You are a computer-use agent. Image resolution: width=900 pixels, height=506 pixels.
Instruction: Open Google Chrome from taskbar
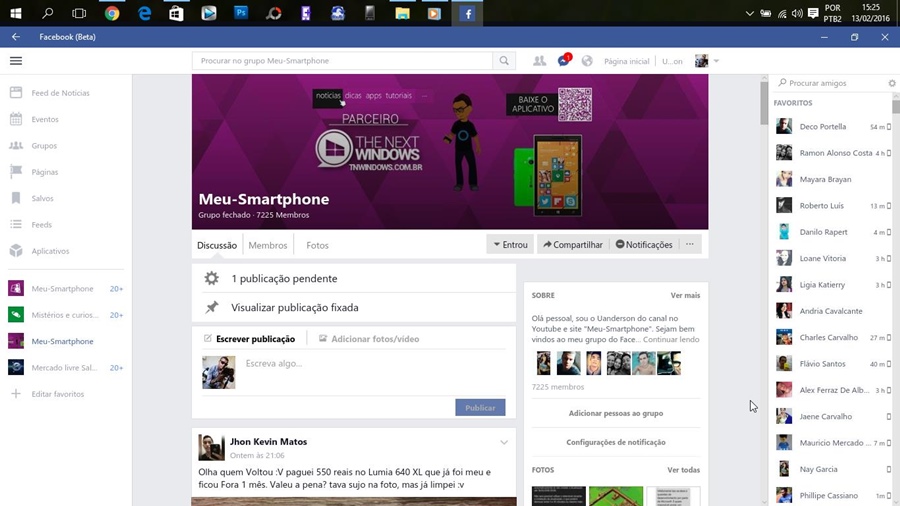[x=112, y=13]
